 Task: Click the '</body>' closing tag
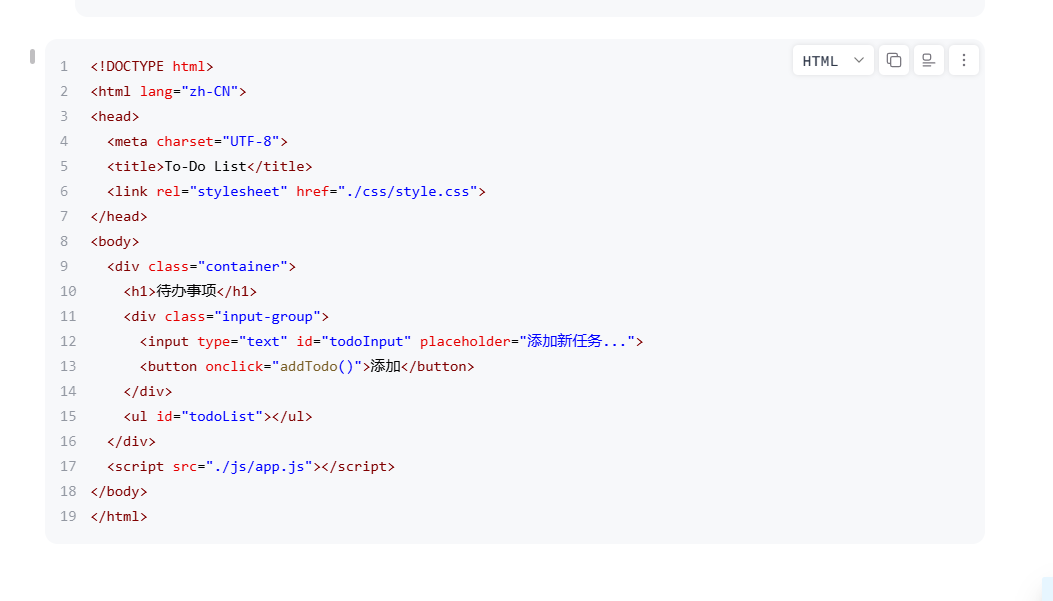[x=119, y=492]
